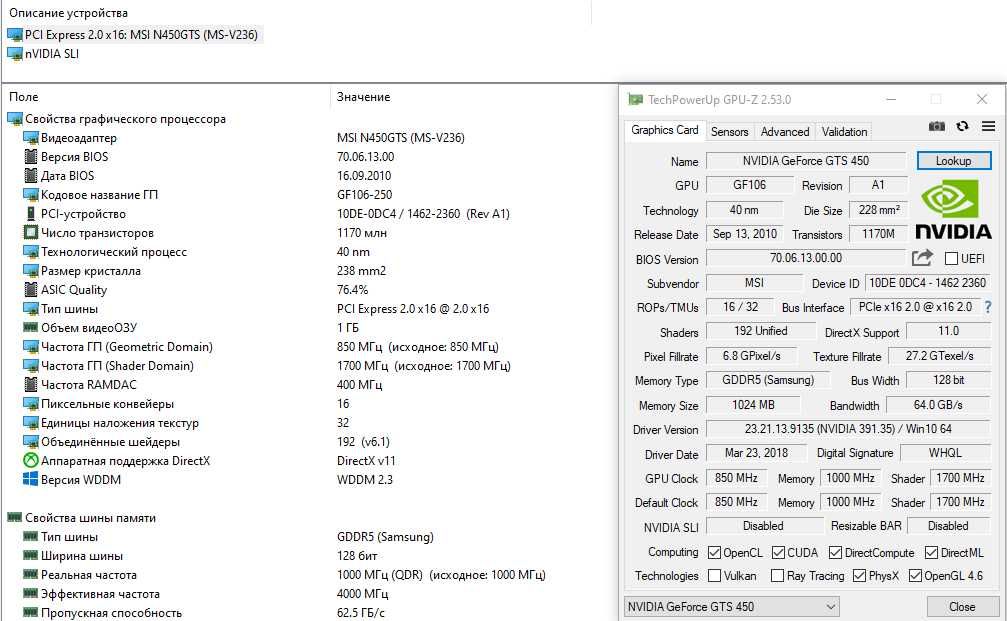Click the value 76.4% for ASIC Quality
The height and width of the screenshot is (621, 1007).
353,290
